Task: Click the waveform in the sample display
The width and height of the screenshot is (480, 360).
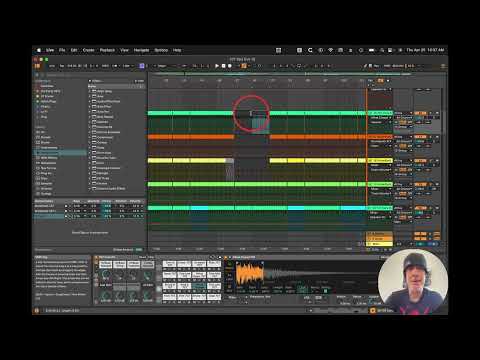Action: 249,273
